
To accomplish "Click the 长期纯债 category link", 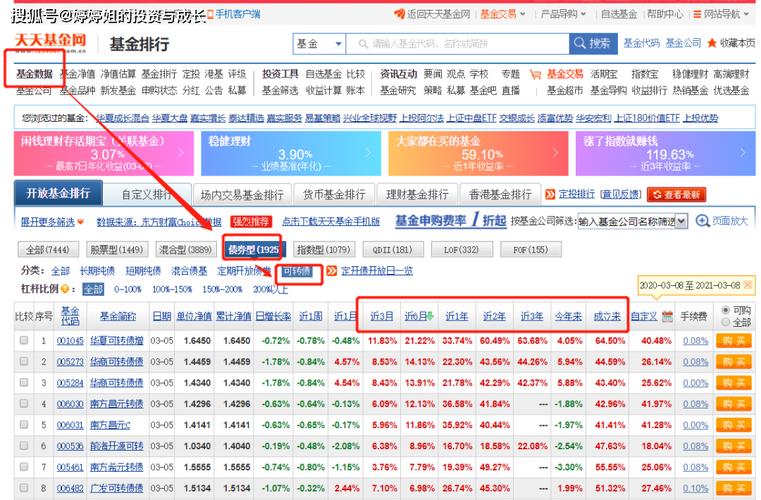I will coord(97,271).
